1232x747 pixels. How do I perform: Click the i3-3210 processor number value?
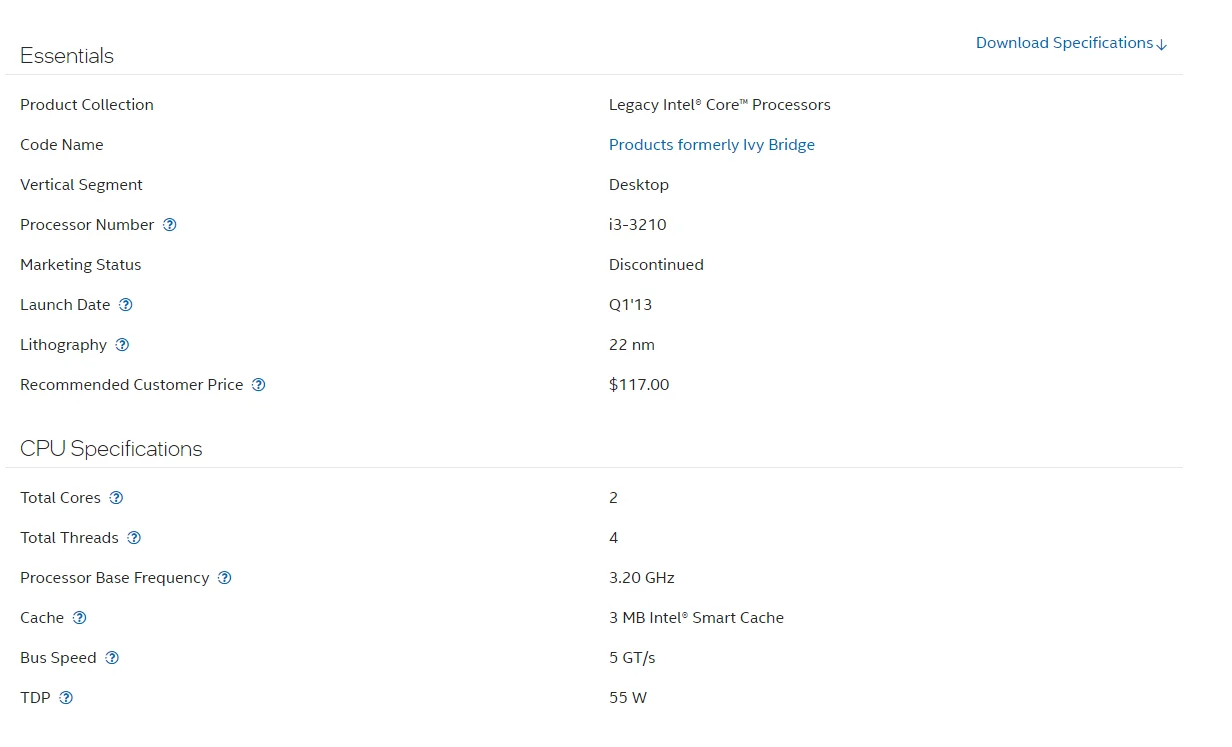637,225
